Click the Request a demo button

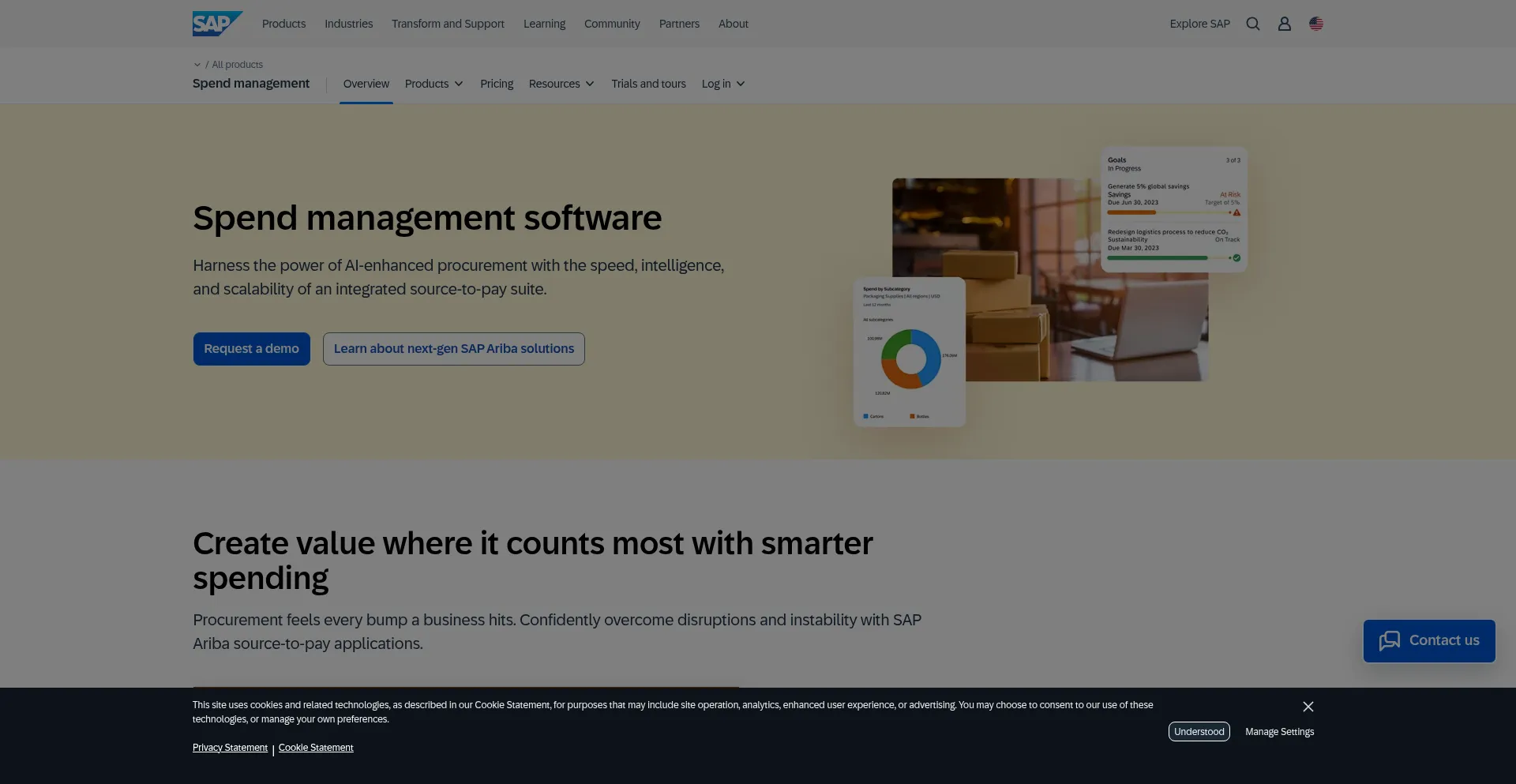tap(251, 349)
